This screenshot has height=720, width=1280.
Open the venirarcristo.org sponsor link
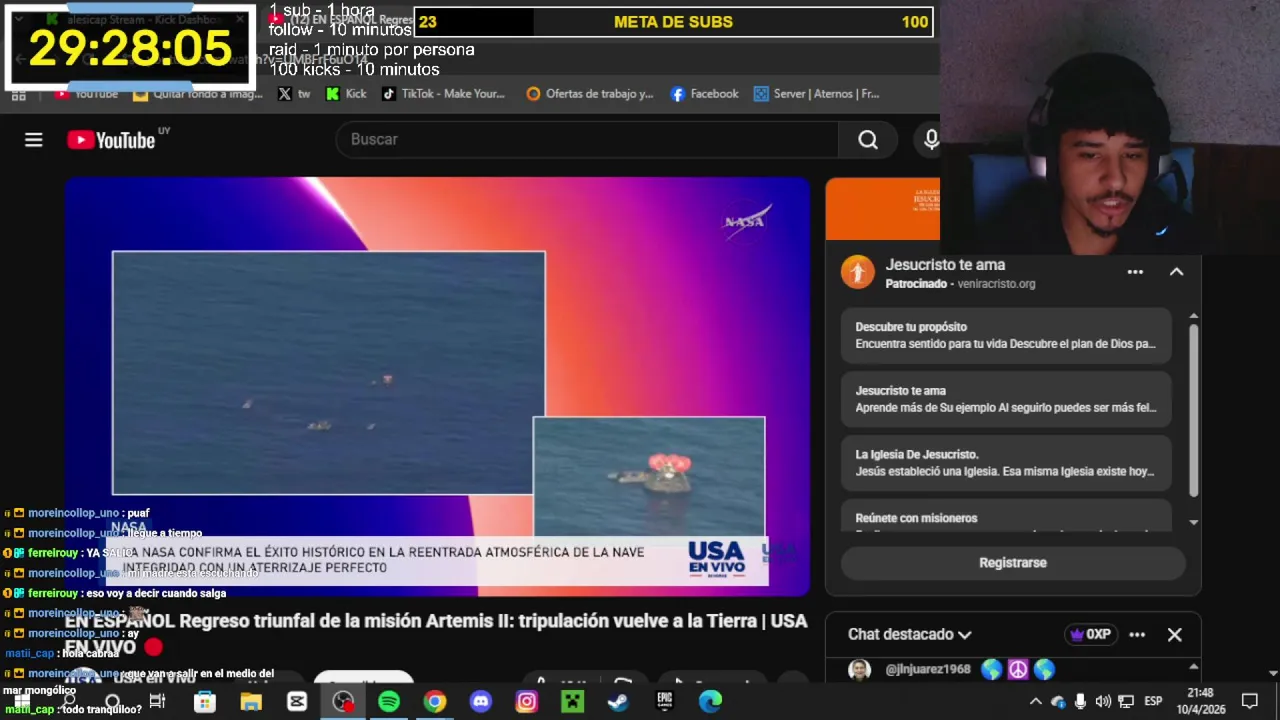pos(996,284)
